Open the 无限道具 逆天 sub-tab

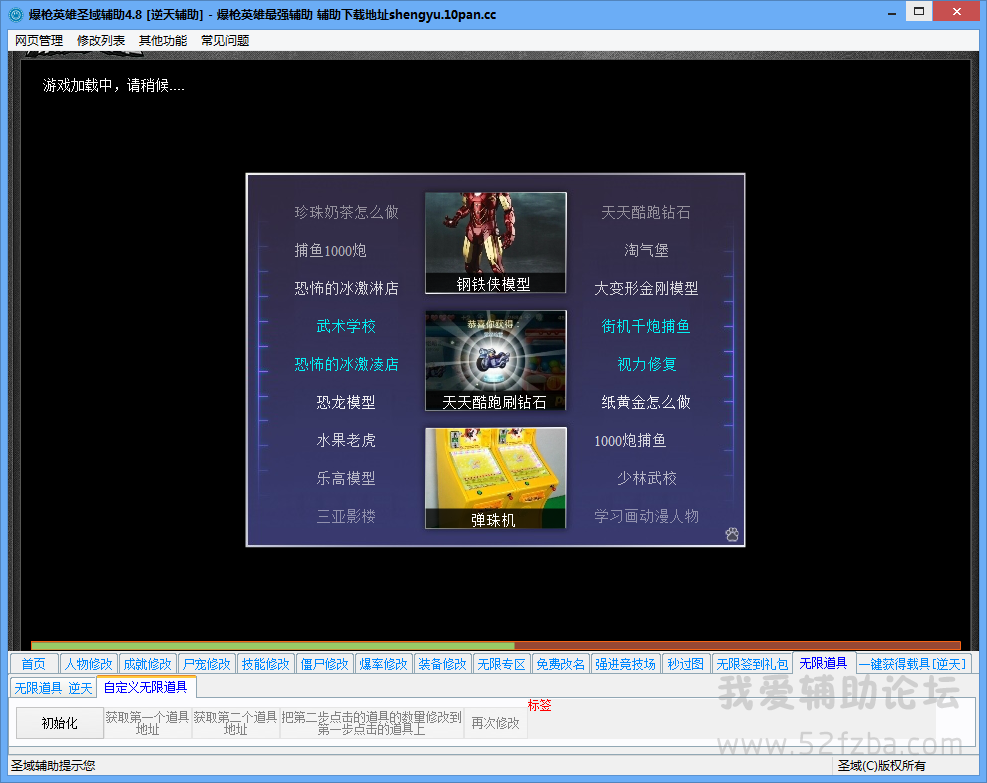[54, 688]
